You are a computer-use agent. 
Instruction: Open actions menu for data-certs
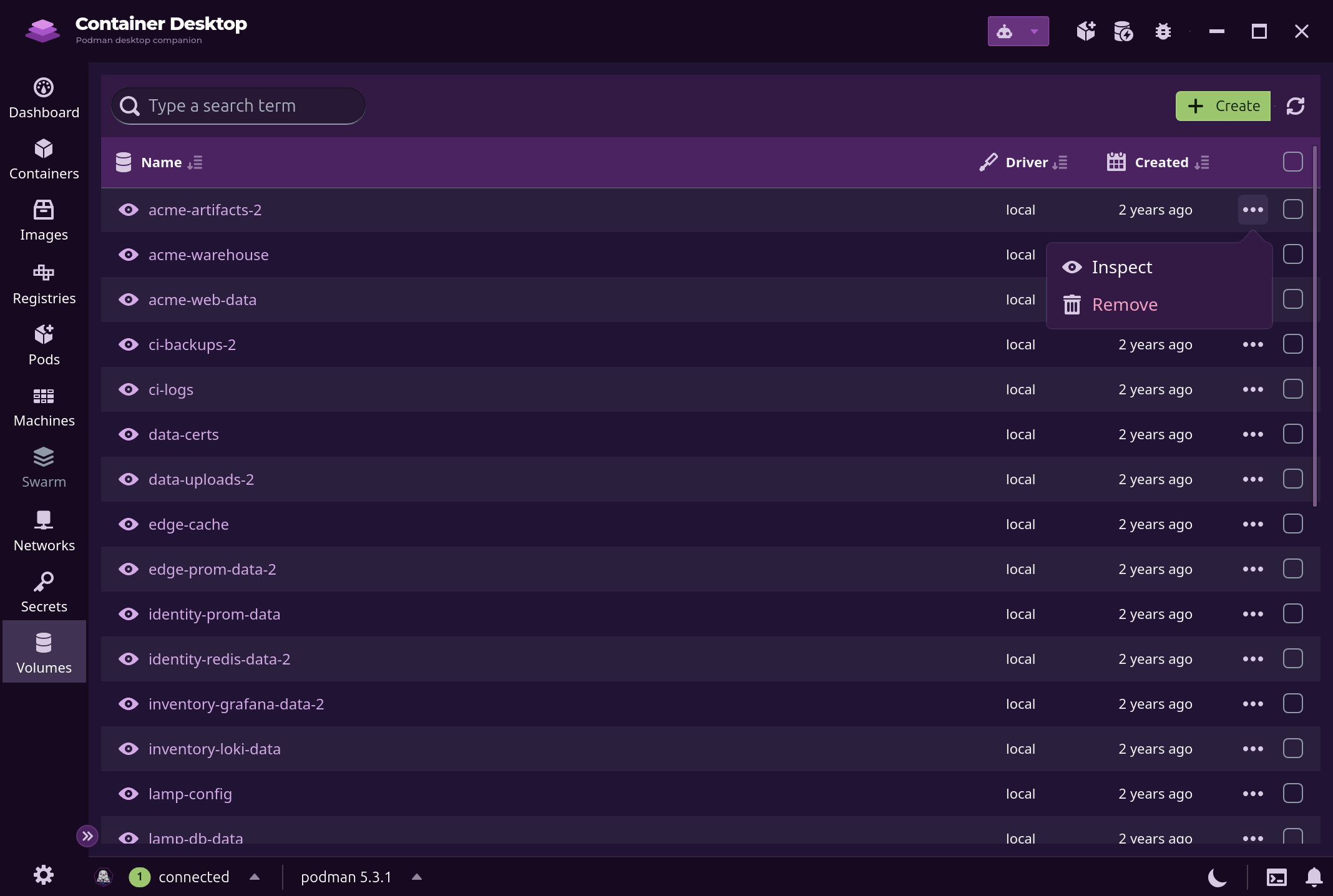click(1252, 434)
